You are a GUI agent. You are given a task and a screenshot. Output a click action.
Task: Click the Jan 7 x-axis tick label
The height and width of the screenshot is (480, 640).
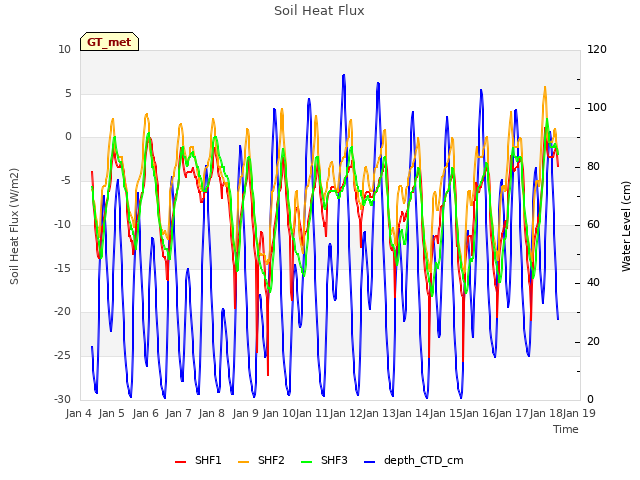(x=178, y=413)
